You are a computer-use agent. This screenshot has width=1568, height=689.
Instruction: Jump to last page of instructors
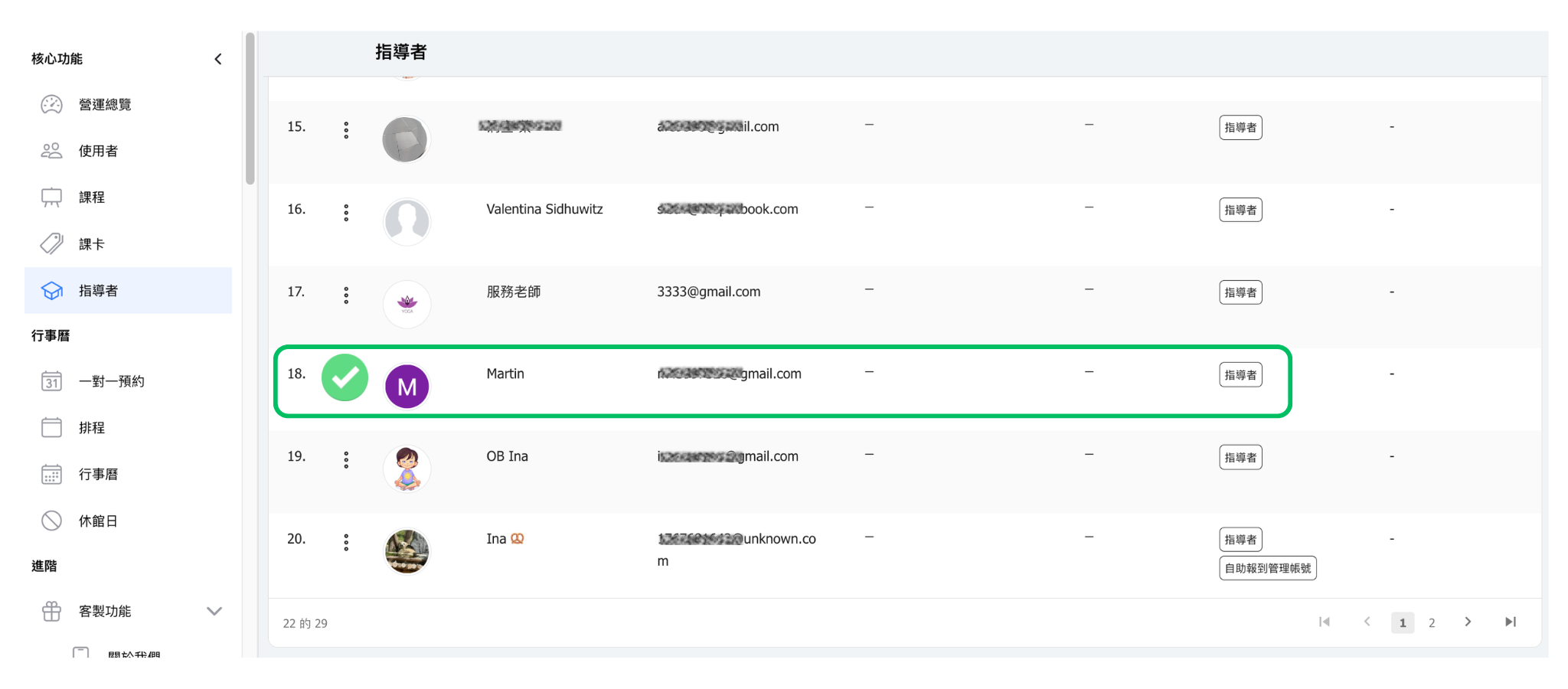point(1510,622)
